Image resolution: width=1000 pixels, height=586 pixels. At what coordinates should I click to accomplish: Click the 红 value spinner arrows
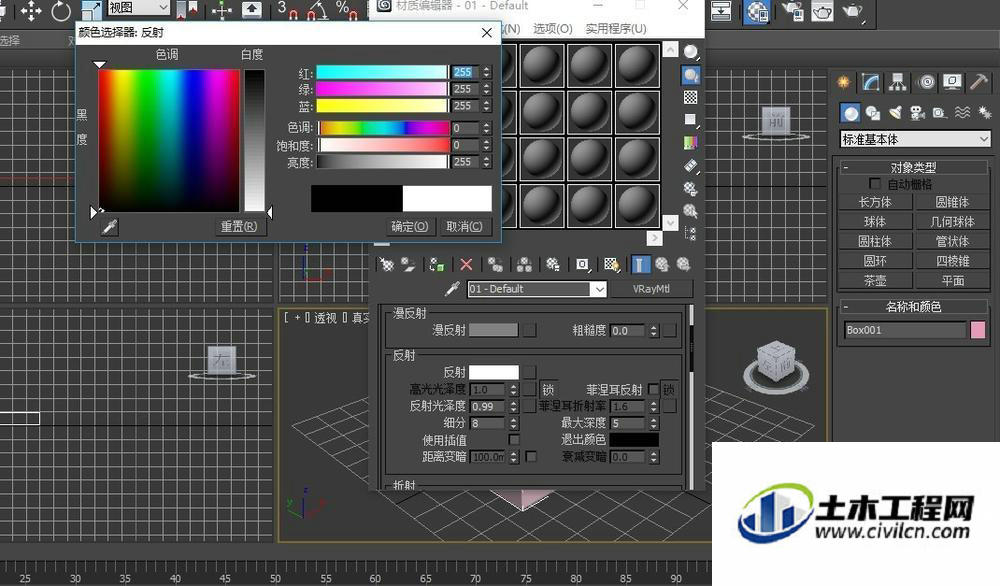click(487, 72)
